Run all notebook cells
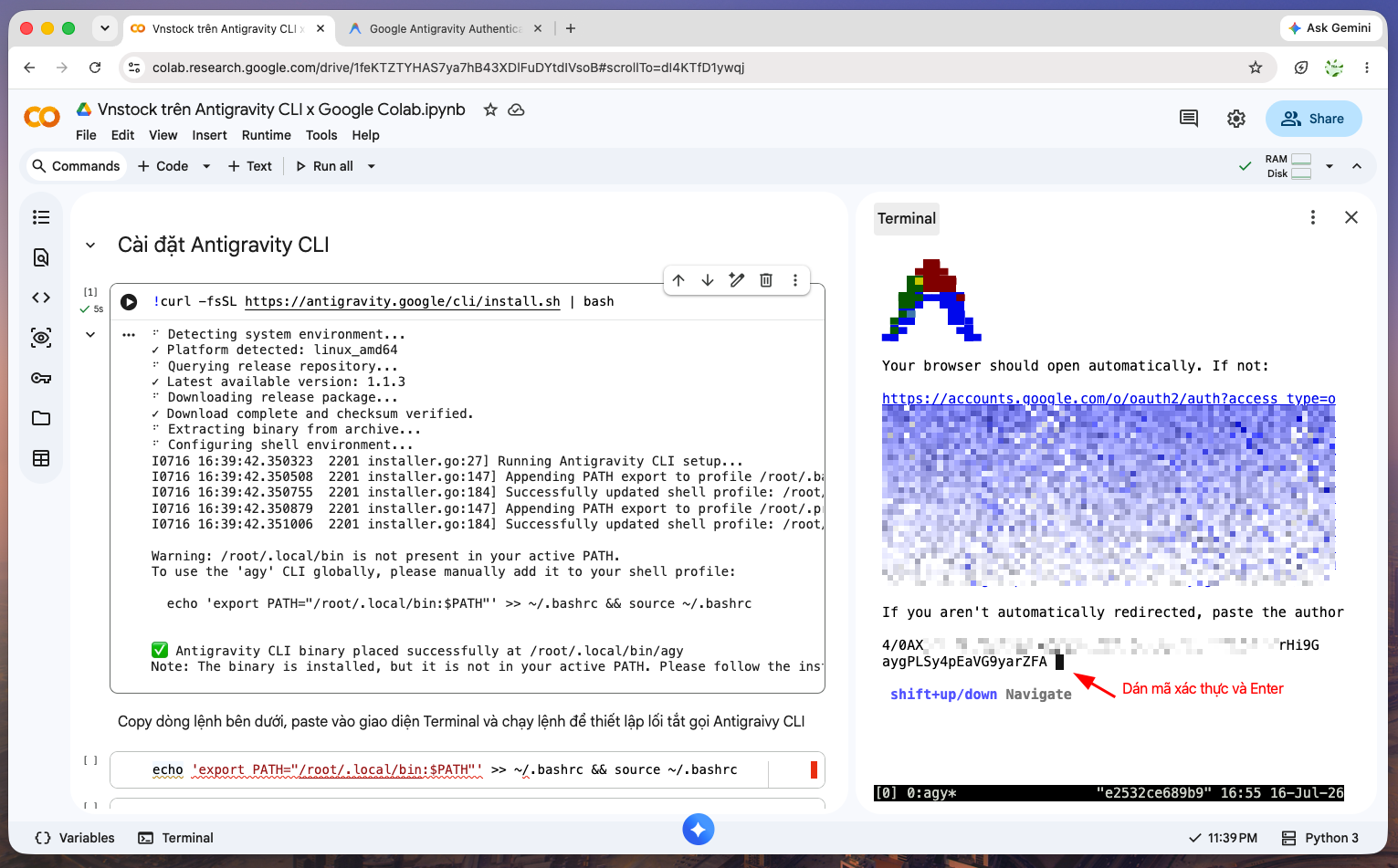This screenshot has height=868, width=1398. pyautogui.click(x=324, y=166)
